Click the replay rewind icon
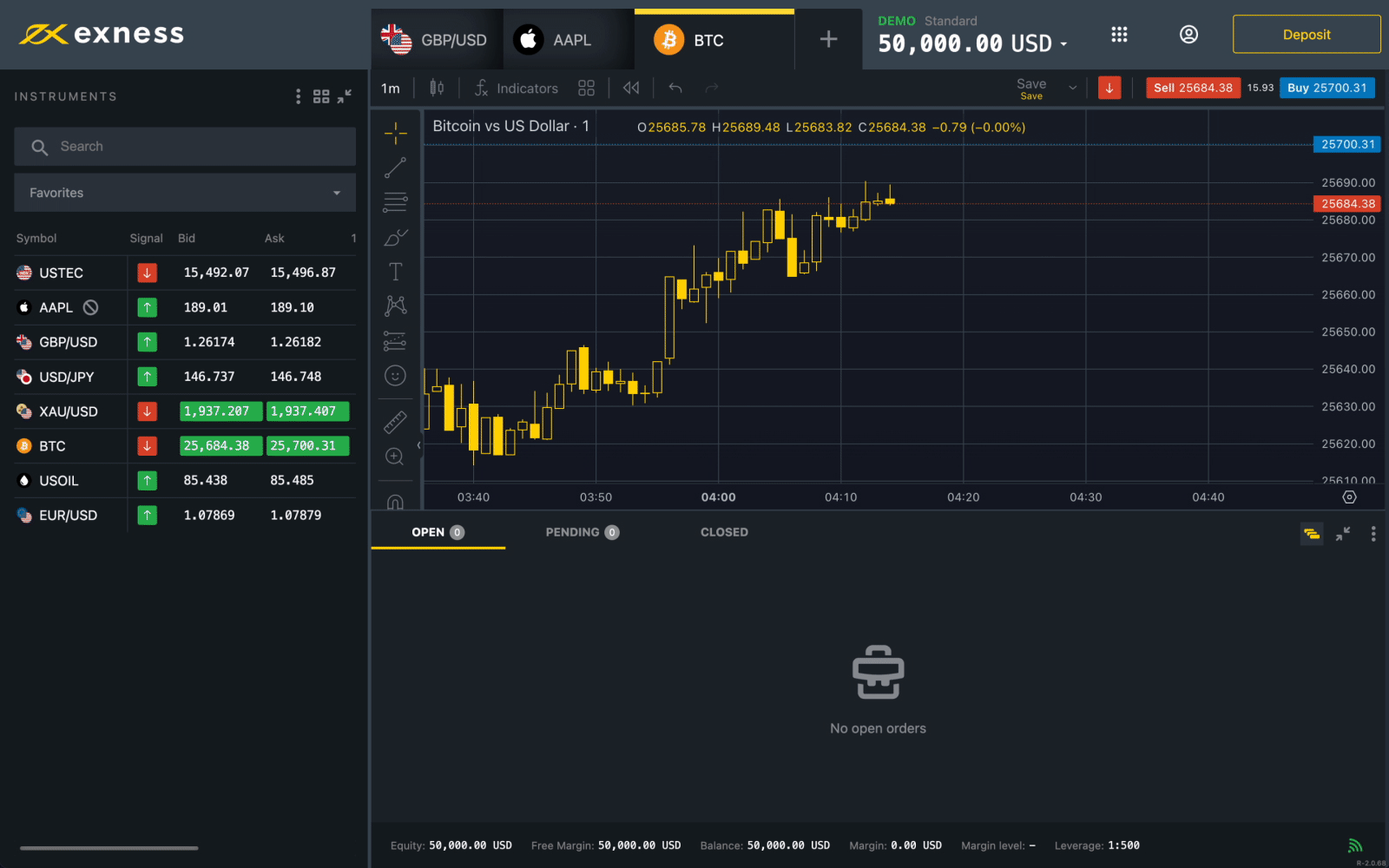This screenshot has width=1389, height=868. pos(631,88)
